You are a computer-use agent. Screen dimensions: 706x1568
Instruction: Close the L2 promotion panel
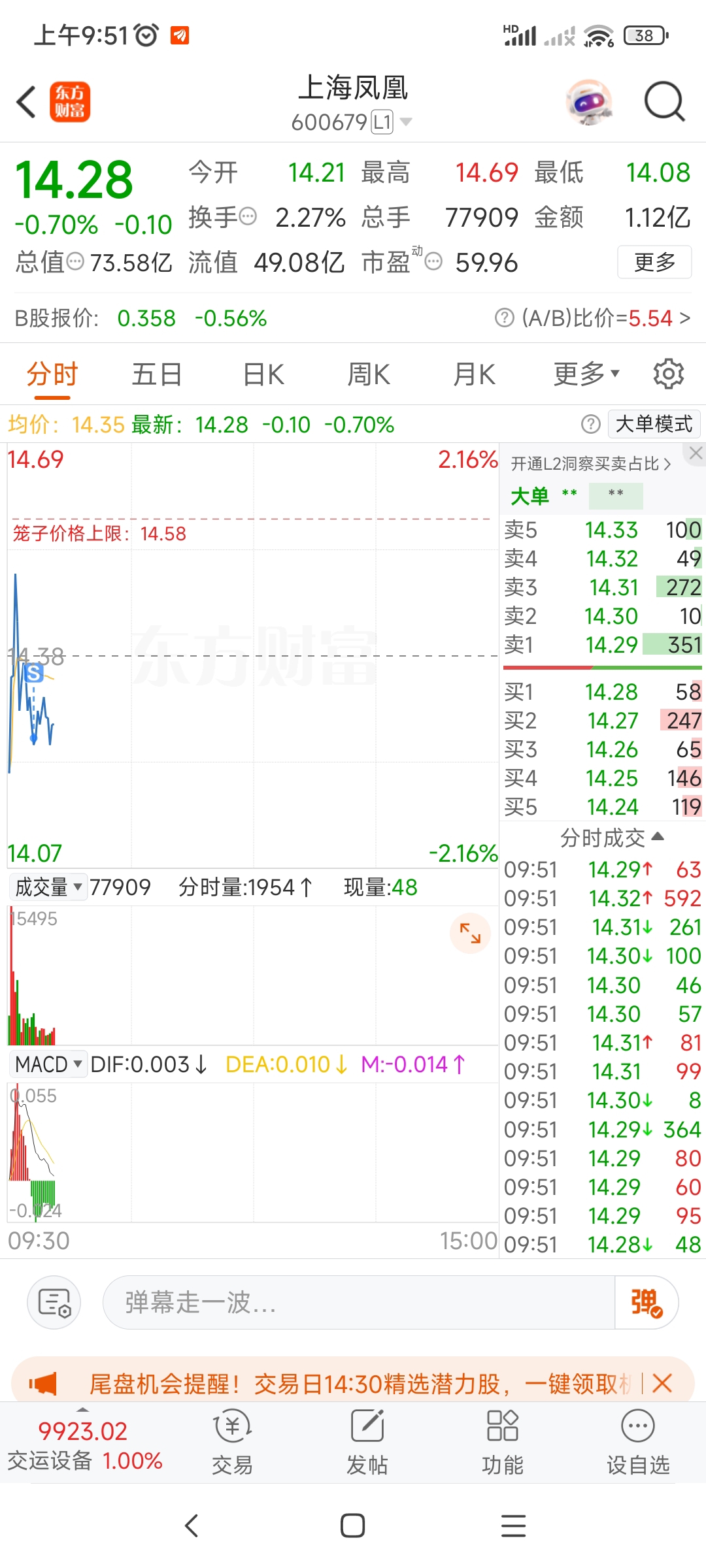pos(696,453)
